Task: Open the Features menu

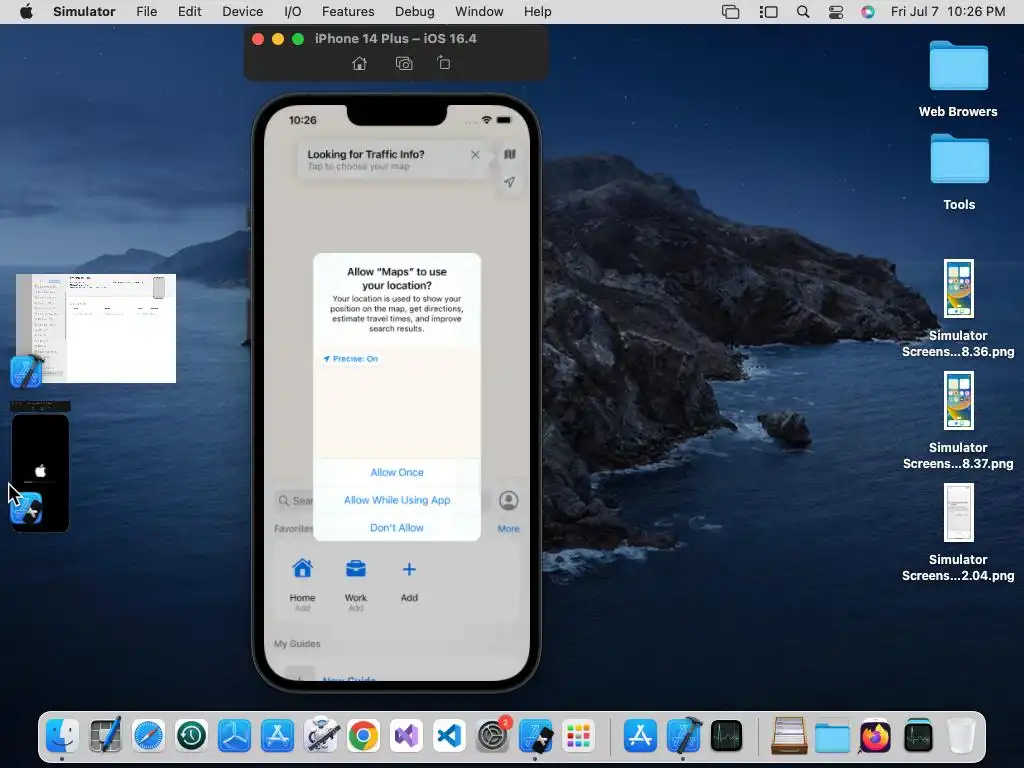Action: [348, 12]
